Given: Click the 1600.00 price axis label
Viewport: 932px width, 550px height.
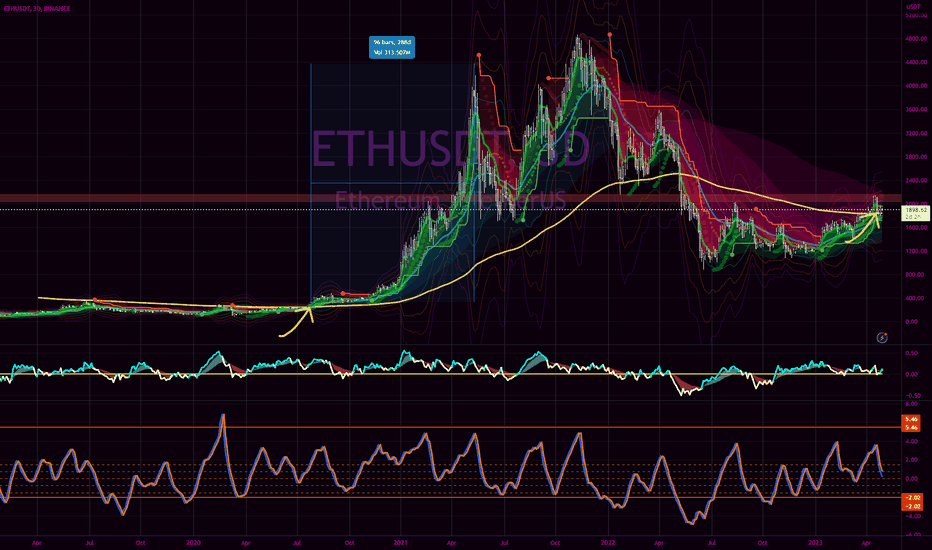Looking at the screenshot, I should (x=915, y=228).
